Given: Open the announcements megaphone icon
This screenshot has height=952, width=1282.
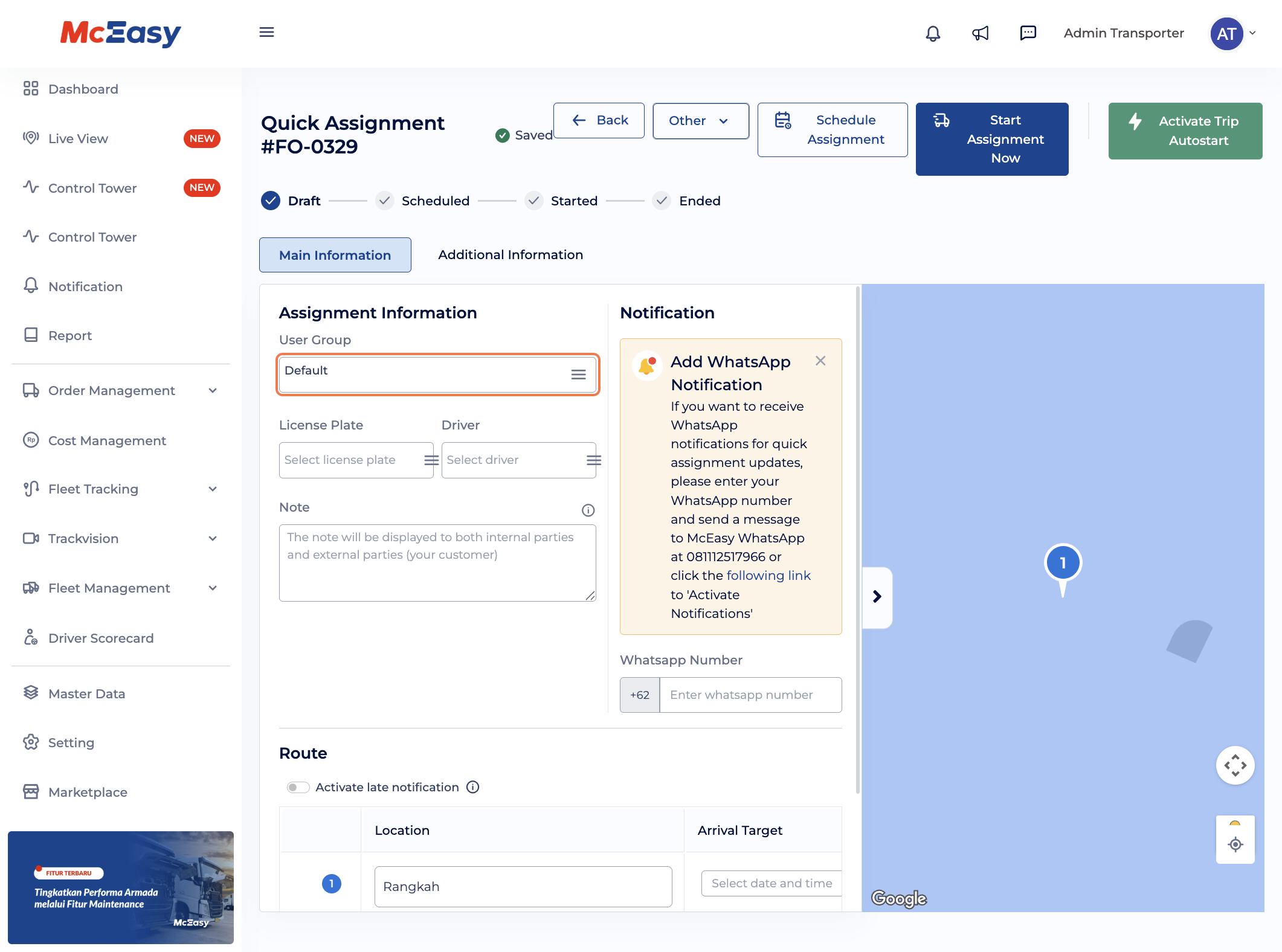Looking at the screenshot, I should (980, 33).
